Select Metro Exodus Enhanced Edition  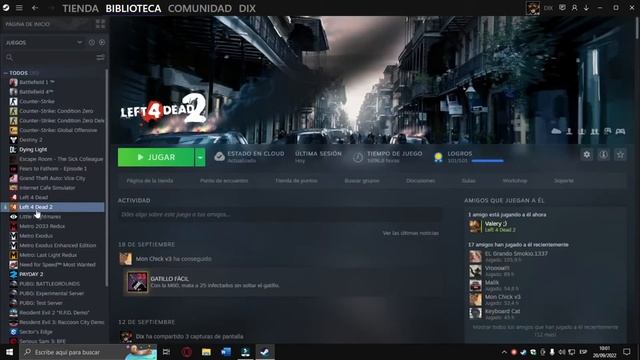tap(58, 245)
